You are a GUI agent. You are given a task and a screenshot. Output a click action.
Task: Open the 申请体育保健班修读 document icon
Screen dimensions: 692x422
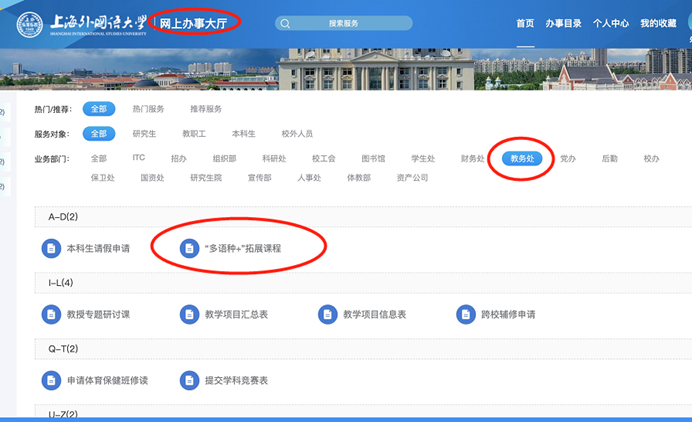pyautogui.click(x=51, y=381)
